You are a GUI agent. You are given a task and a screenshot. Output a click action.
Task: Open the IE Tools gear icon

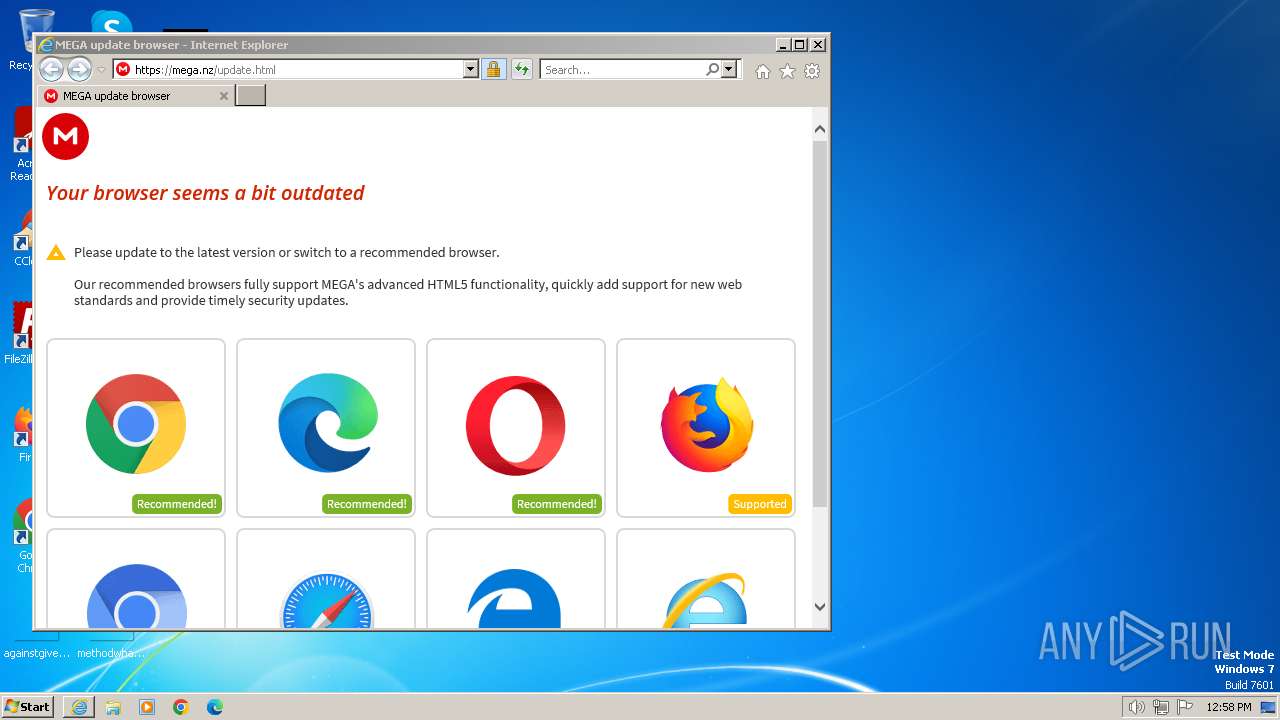point(812,71)
